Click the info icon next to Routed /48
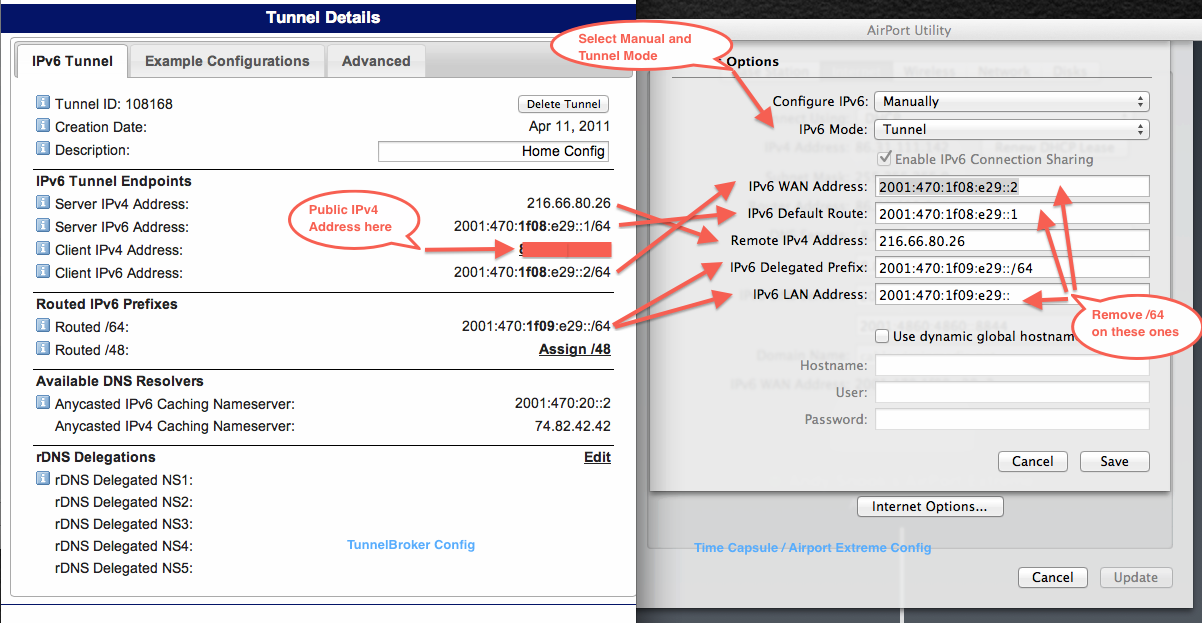 43,349
